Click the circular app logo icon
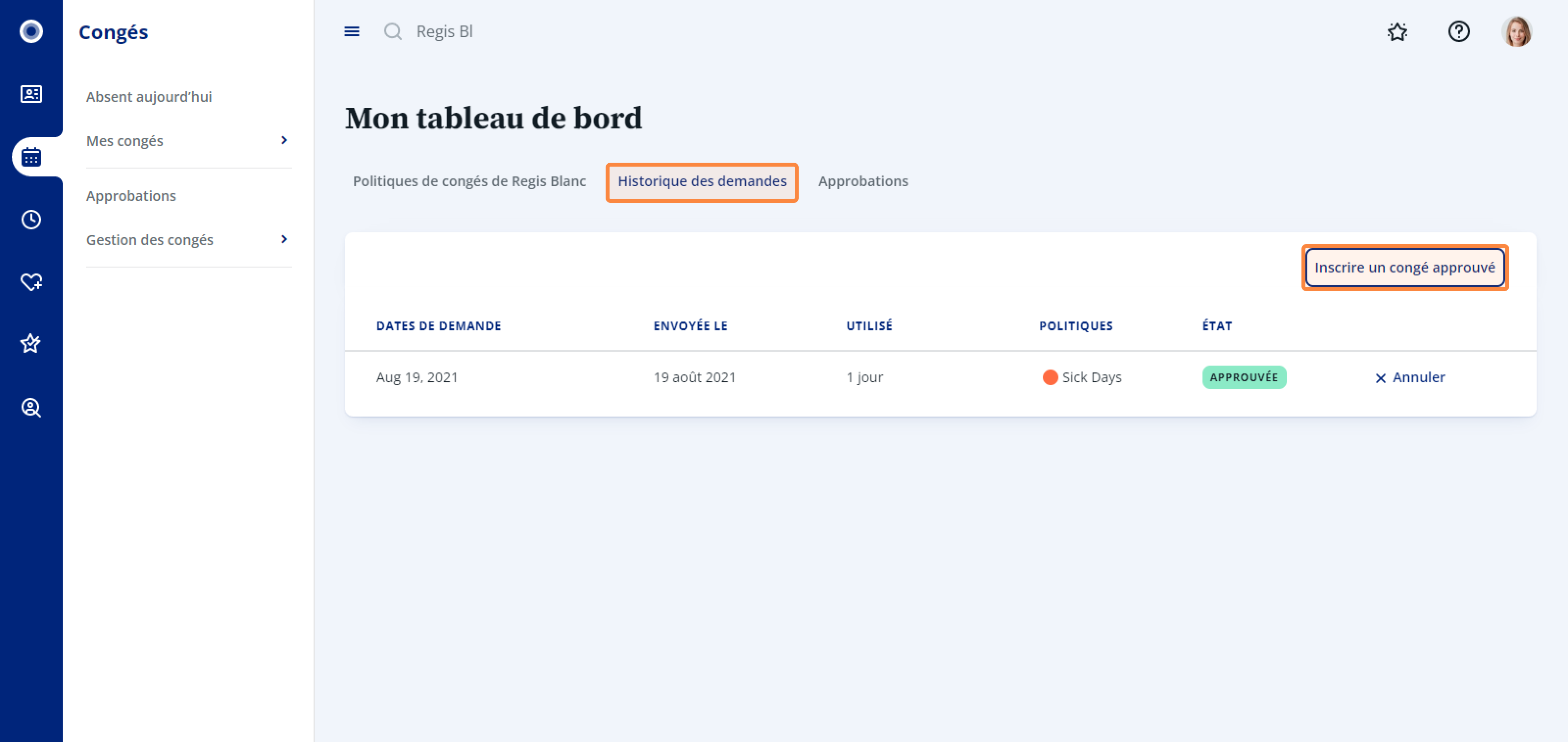This screenshot has width=1568, height=742. click(31, 31)
